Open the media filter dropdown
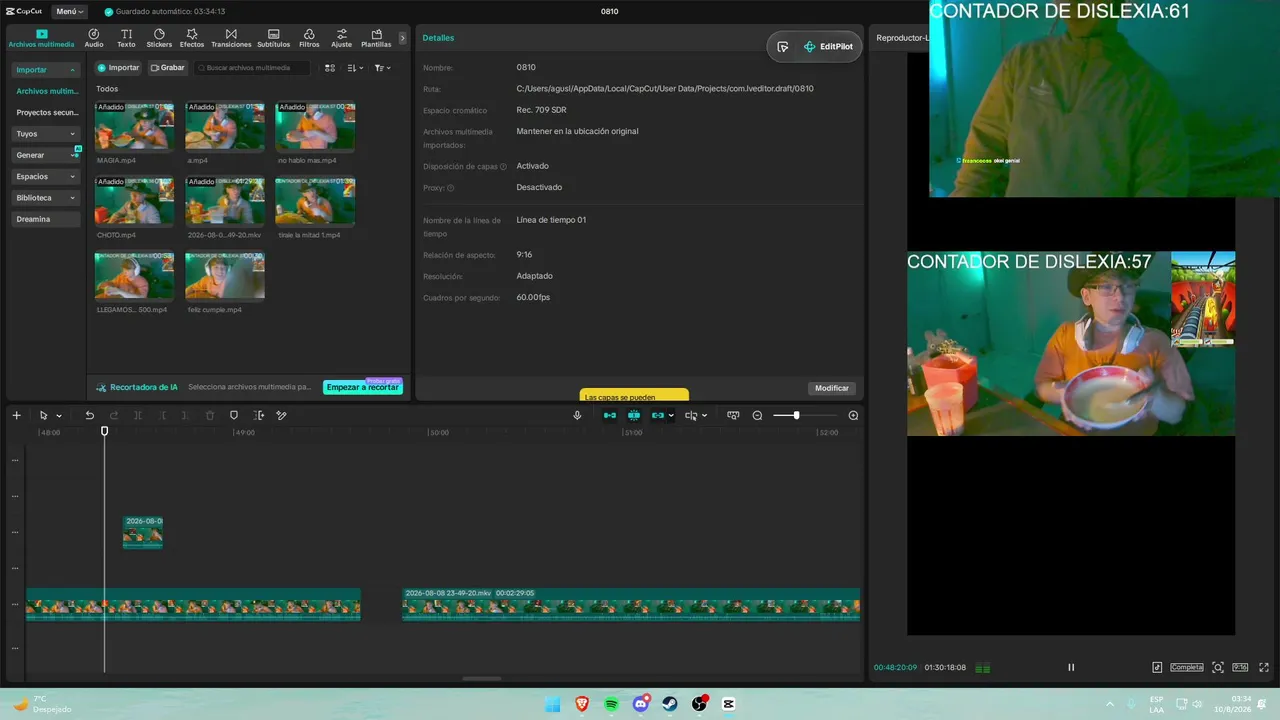Image resolution: width=1280 pixels, height=720 pixels. point(382,68)
